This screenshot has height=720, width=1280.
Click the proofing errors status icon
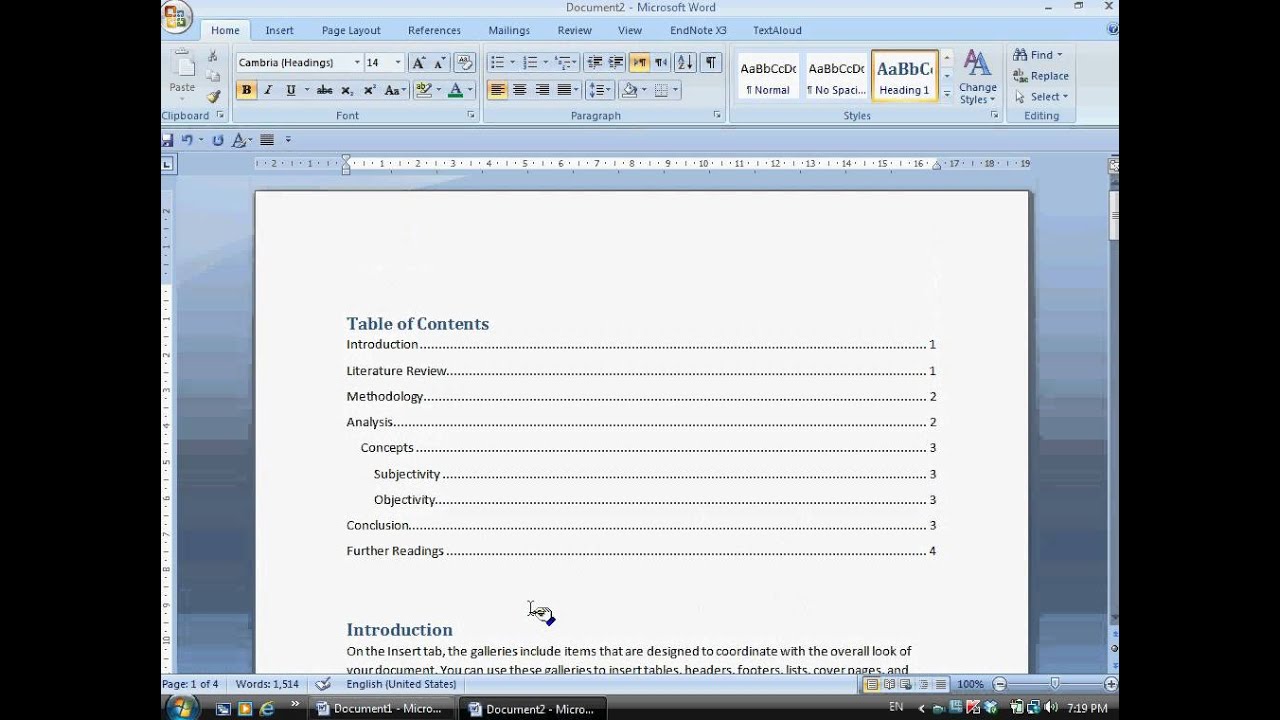click(323, 684)
